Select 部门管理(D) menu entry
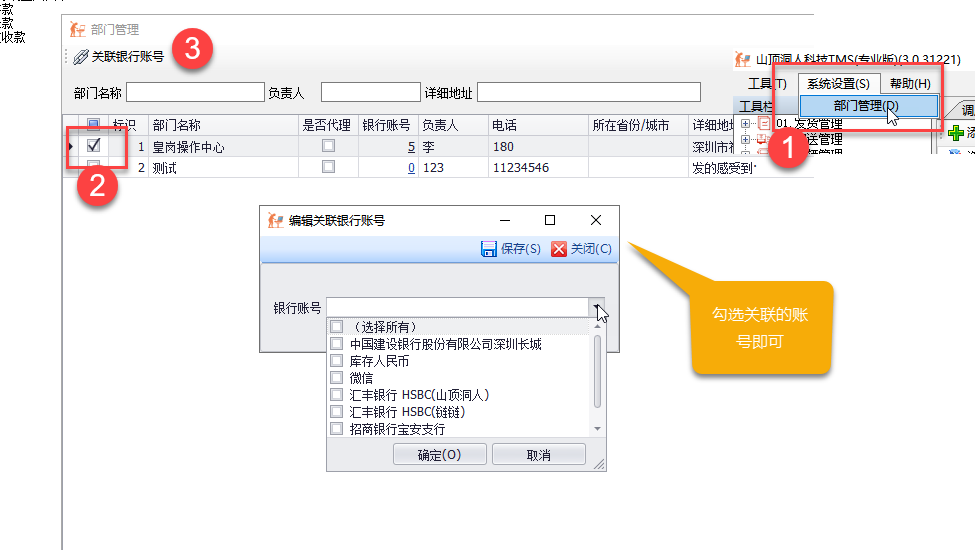Screen dimensions: 975x550 [x=865, y=105]
